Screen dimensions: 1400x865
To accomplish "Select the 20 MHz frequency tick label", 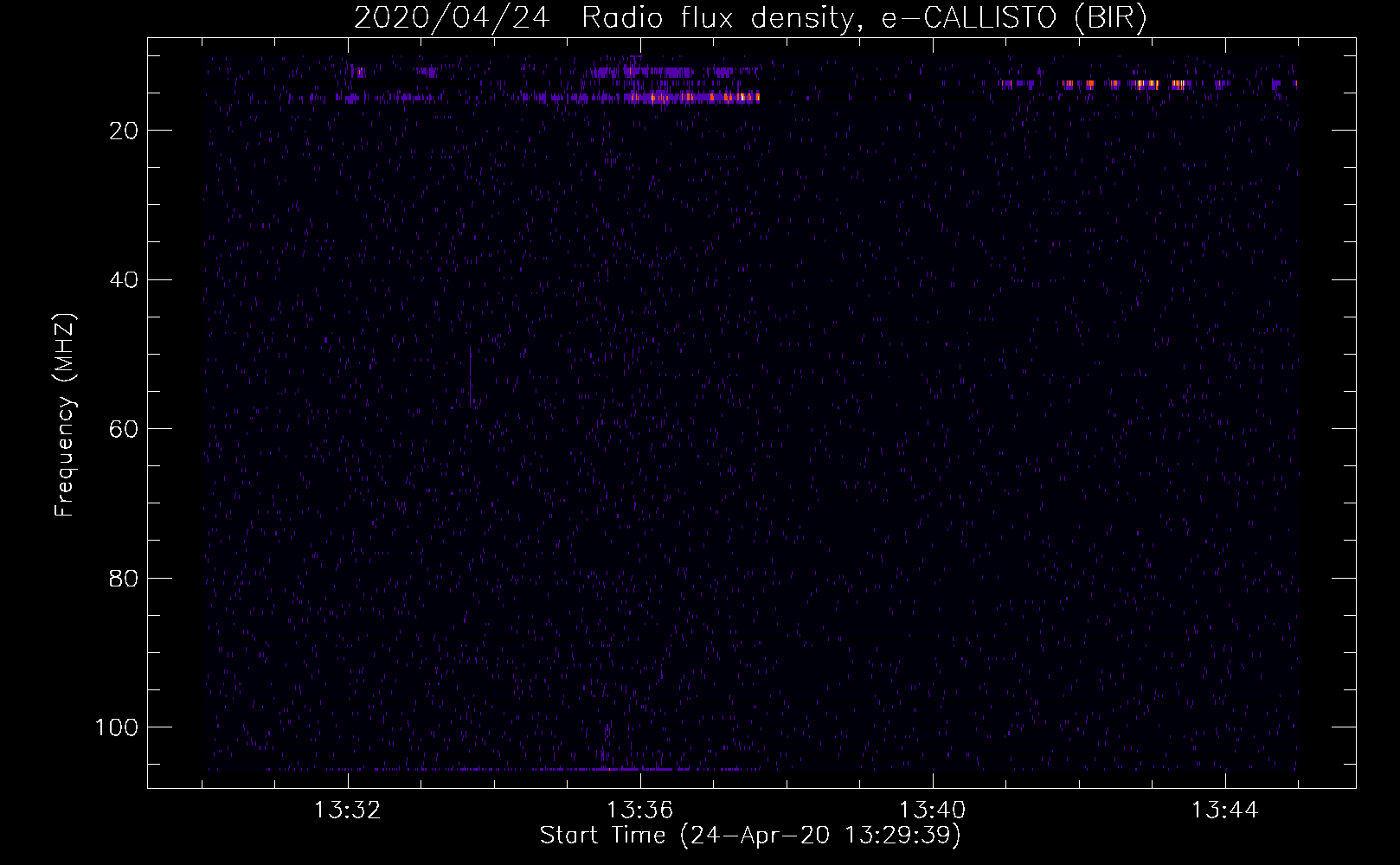I will 124,131.
